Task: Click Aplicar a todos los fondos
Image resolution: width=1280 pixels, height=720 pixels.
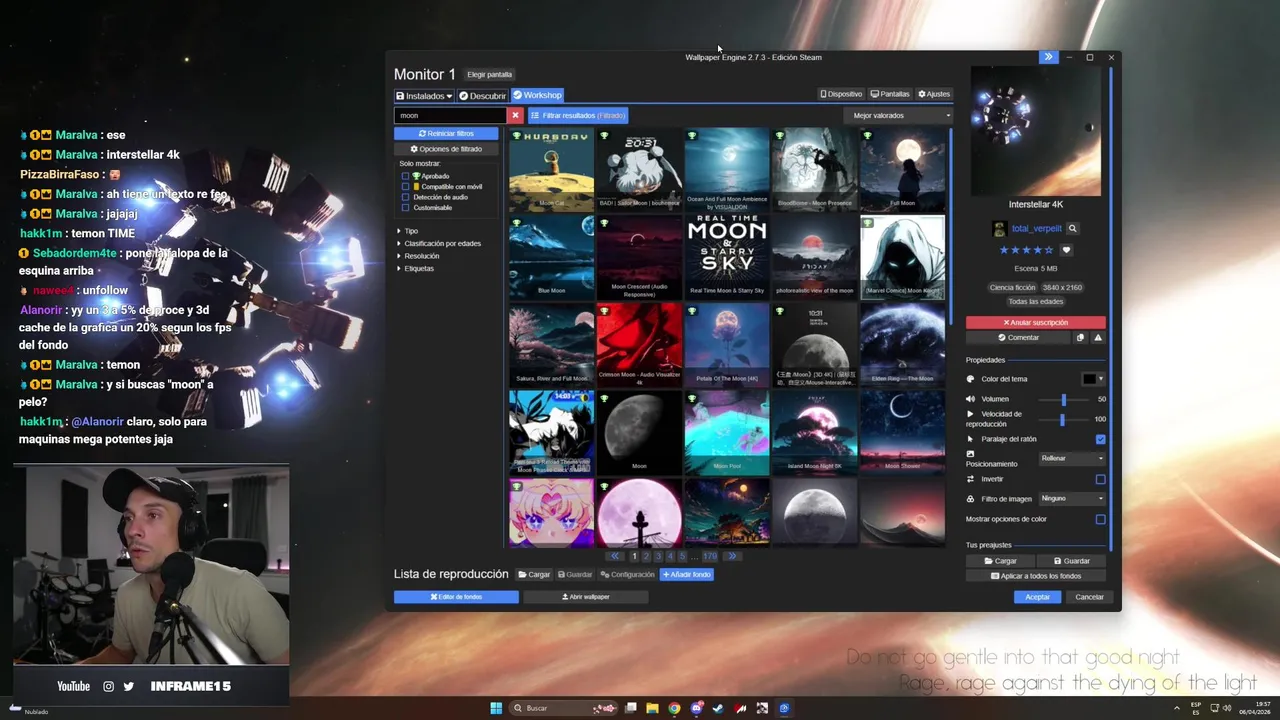Action: (x=1036, y=576)
